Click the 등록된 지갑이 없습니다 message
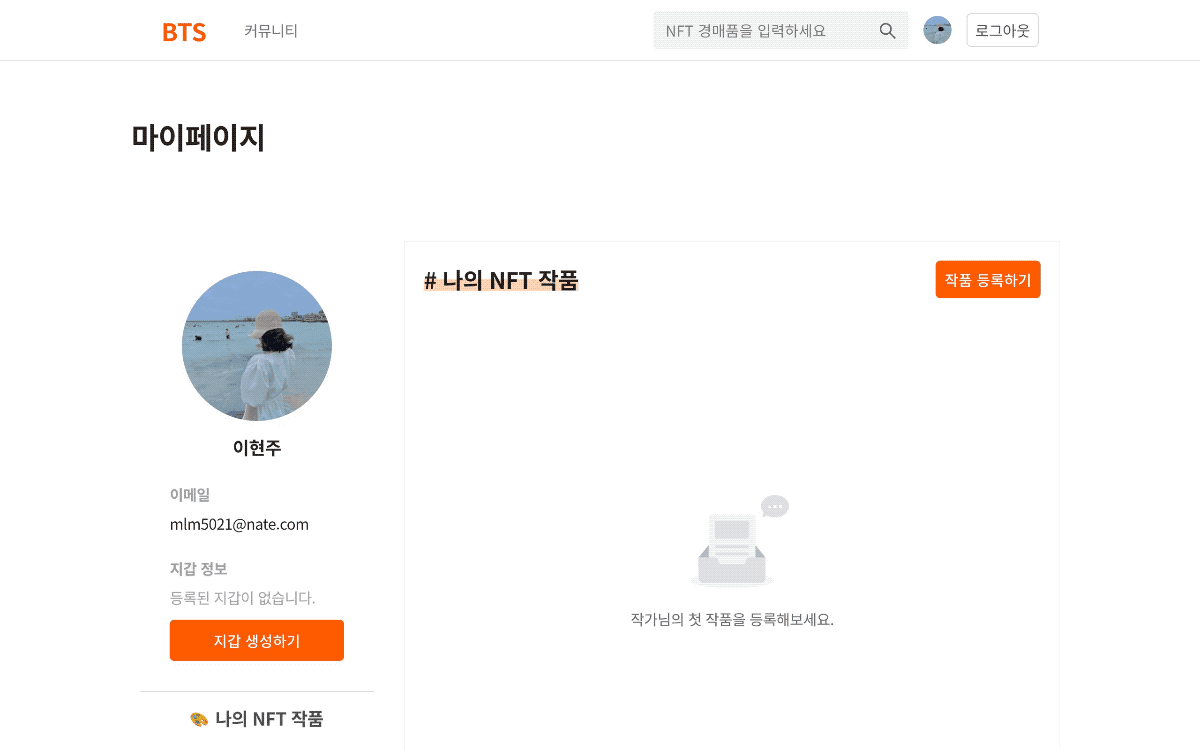Image resolution: width=1200 pixels, height=750 pixels. pos(243,598)
